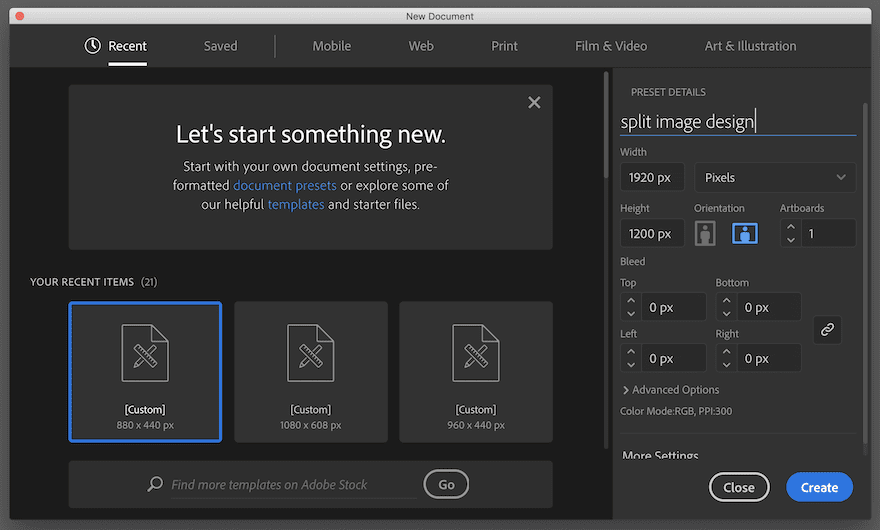Increment the Top bleed stepper
Image resolution: width=880 pixels, height=530 pixels.
tap(630, 300)
